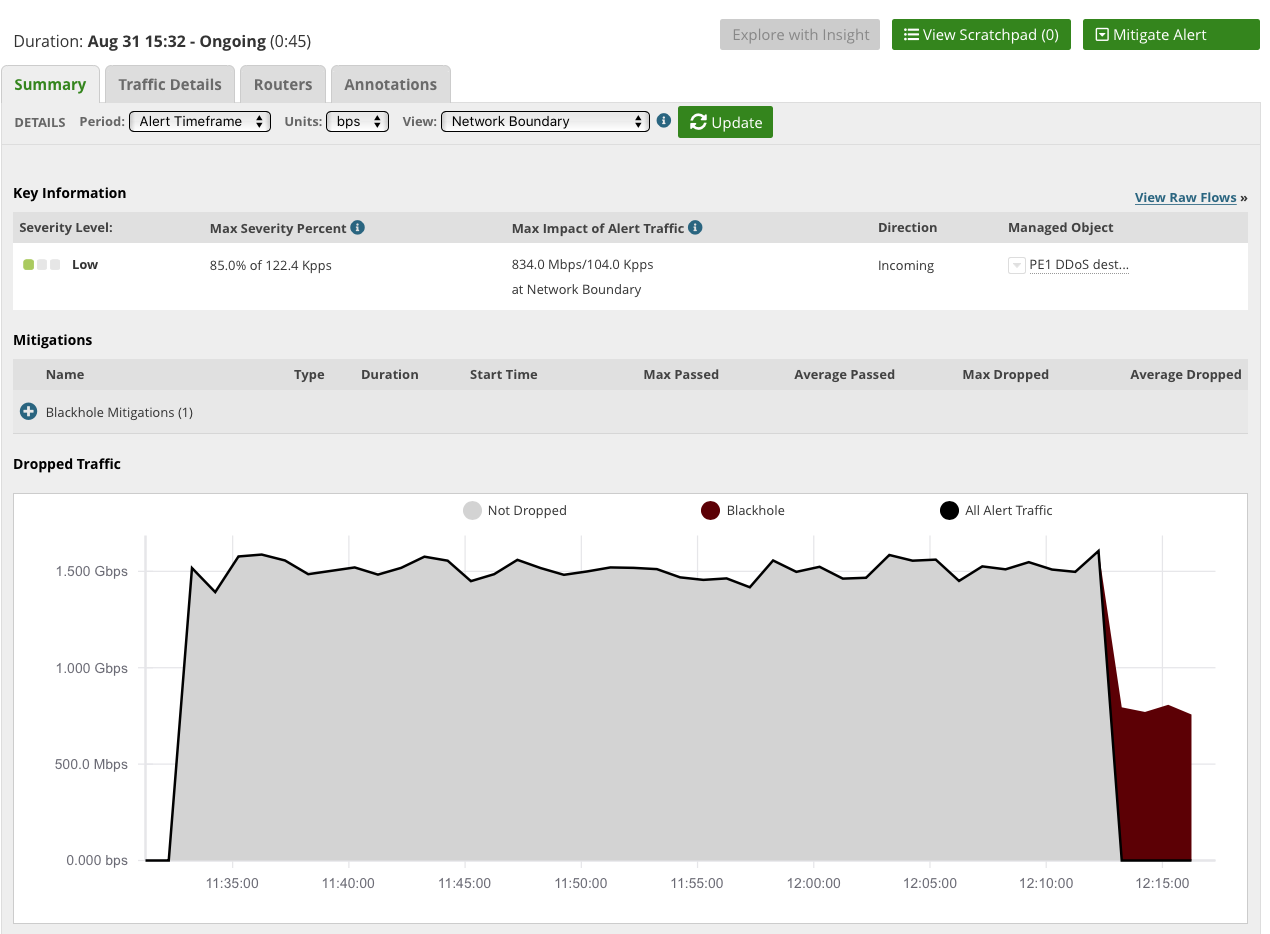Click info icon next to View dropdown
This screenshot has width=1270, height=934.
663,121
